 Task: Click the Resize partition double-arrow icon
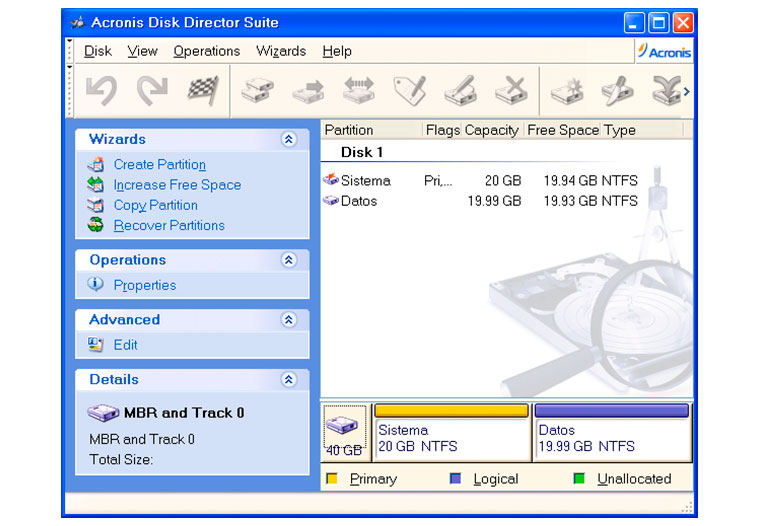[x=359, y=91]
